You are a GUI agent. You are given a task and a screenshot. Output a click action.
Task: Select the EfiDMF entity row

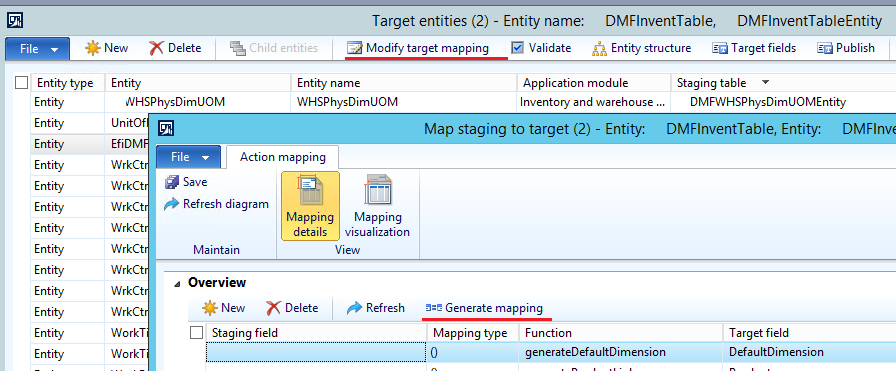pos(90,144)
